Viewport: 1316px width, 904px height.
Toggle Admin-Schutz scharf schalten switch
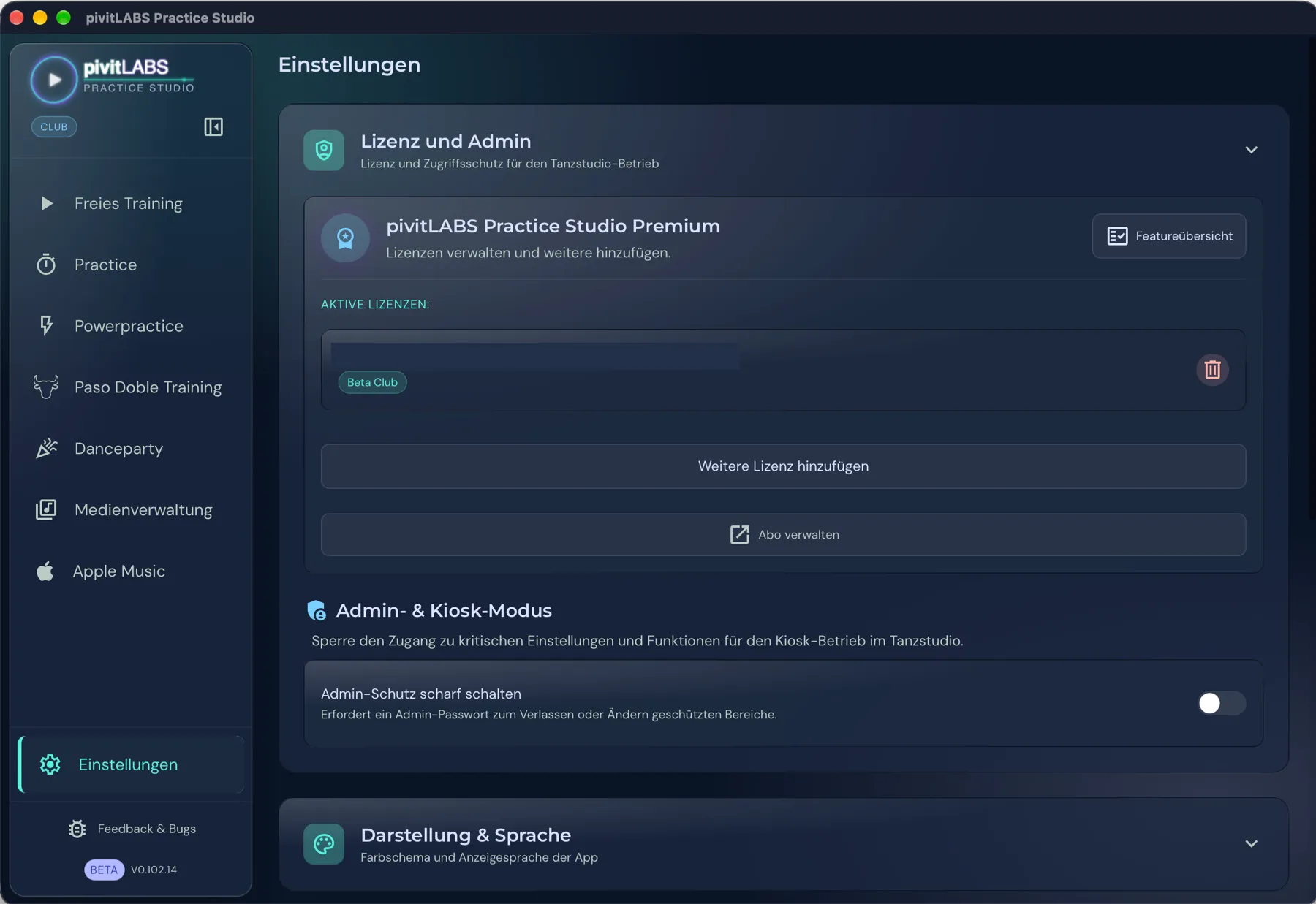[x=1221, y=703]
